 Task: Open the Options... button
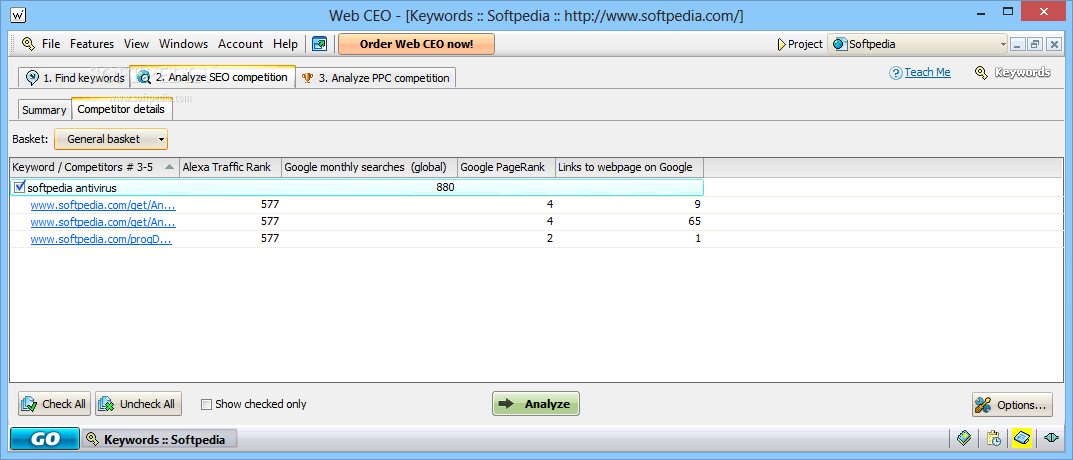pos(1012,405)
